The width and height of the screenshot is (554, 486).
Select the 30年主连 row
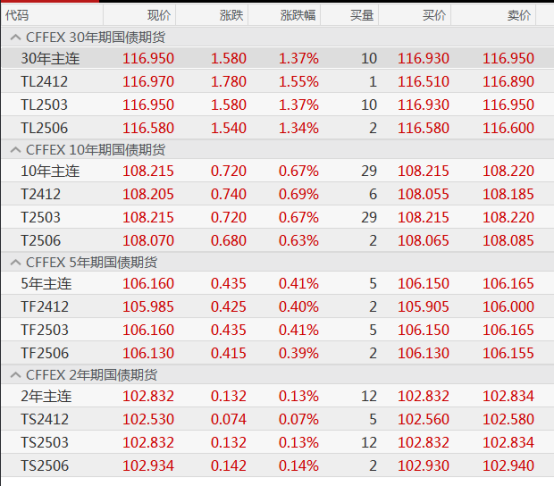(x=277, y=58)
